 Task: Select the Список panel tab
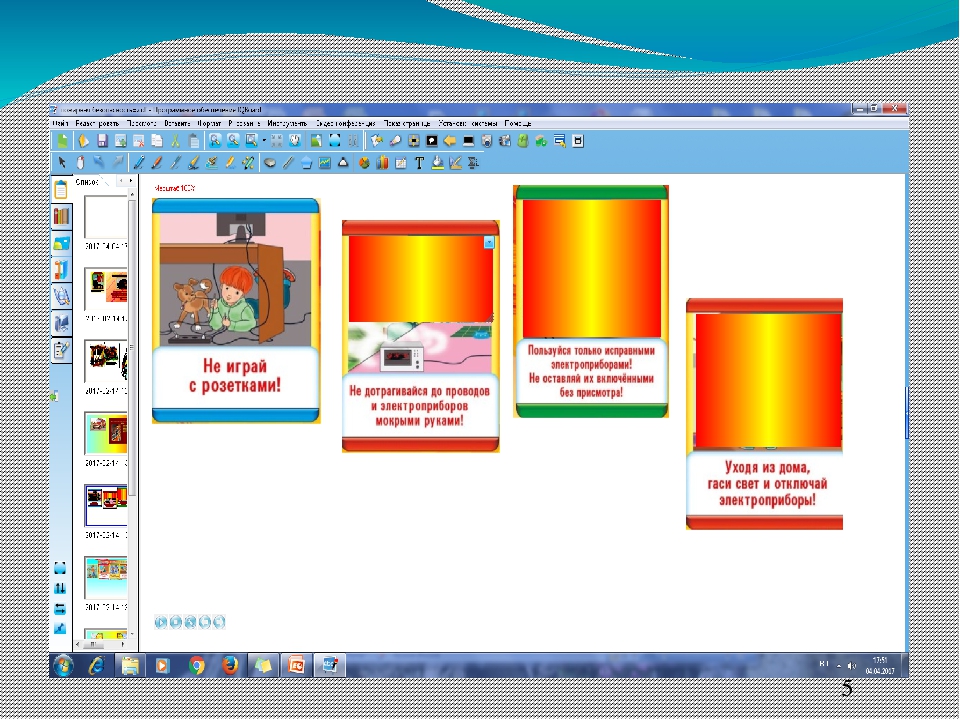click(87, 182)
